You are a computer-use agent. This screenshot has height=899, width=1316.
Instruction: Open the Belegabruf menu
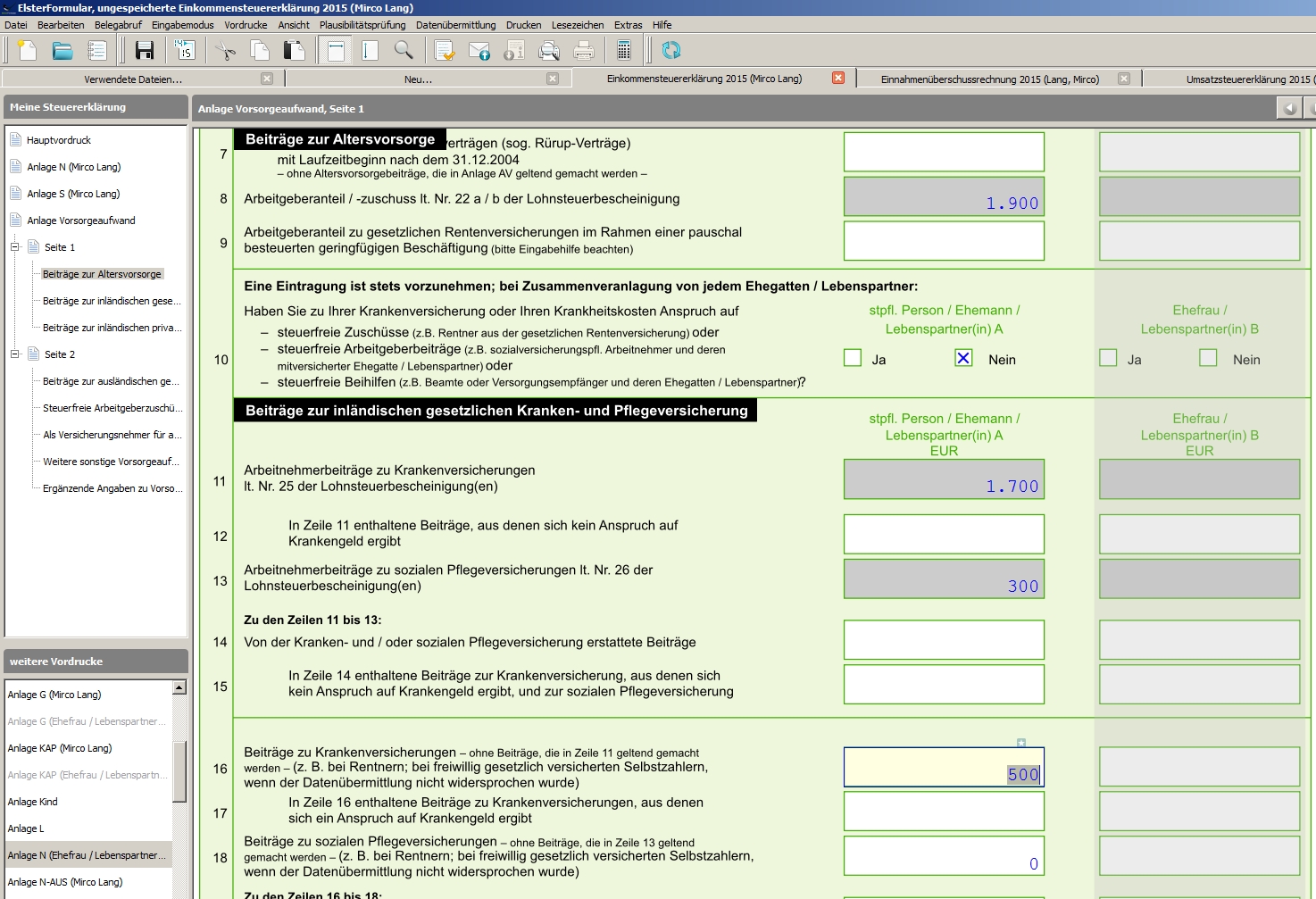pos(118,25)
